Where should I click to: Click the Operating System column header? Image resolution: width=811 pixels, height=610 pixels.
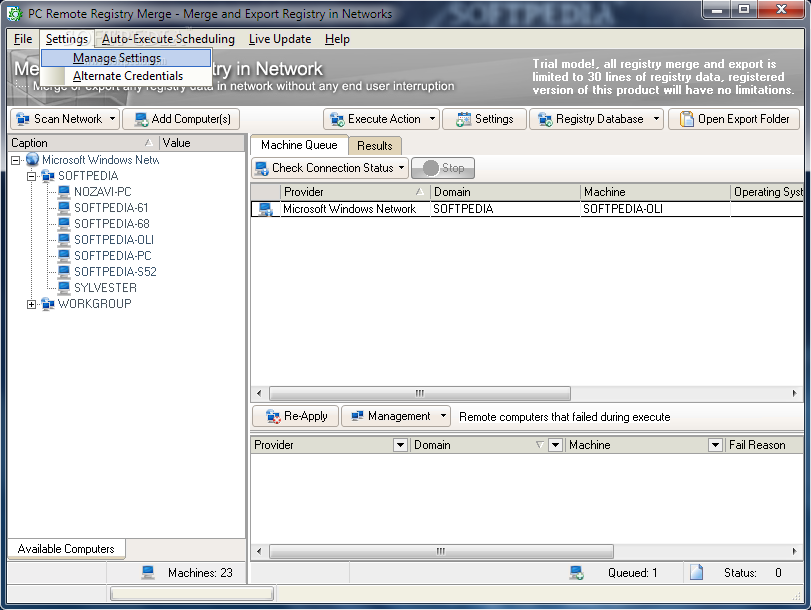768,192
